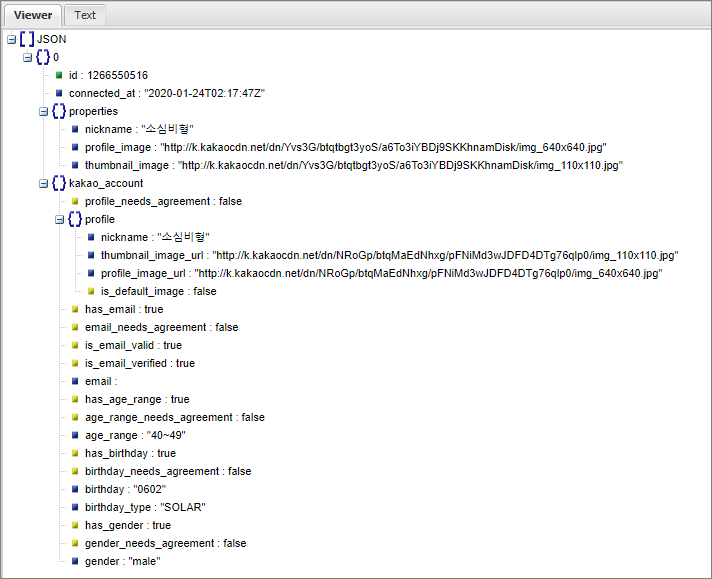Collapse the object node 0
712x579 pixels.
(28, 58)
